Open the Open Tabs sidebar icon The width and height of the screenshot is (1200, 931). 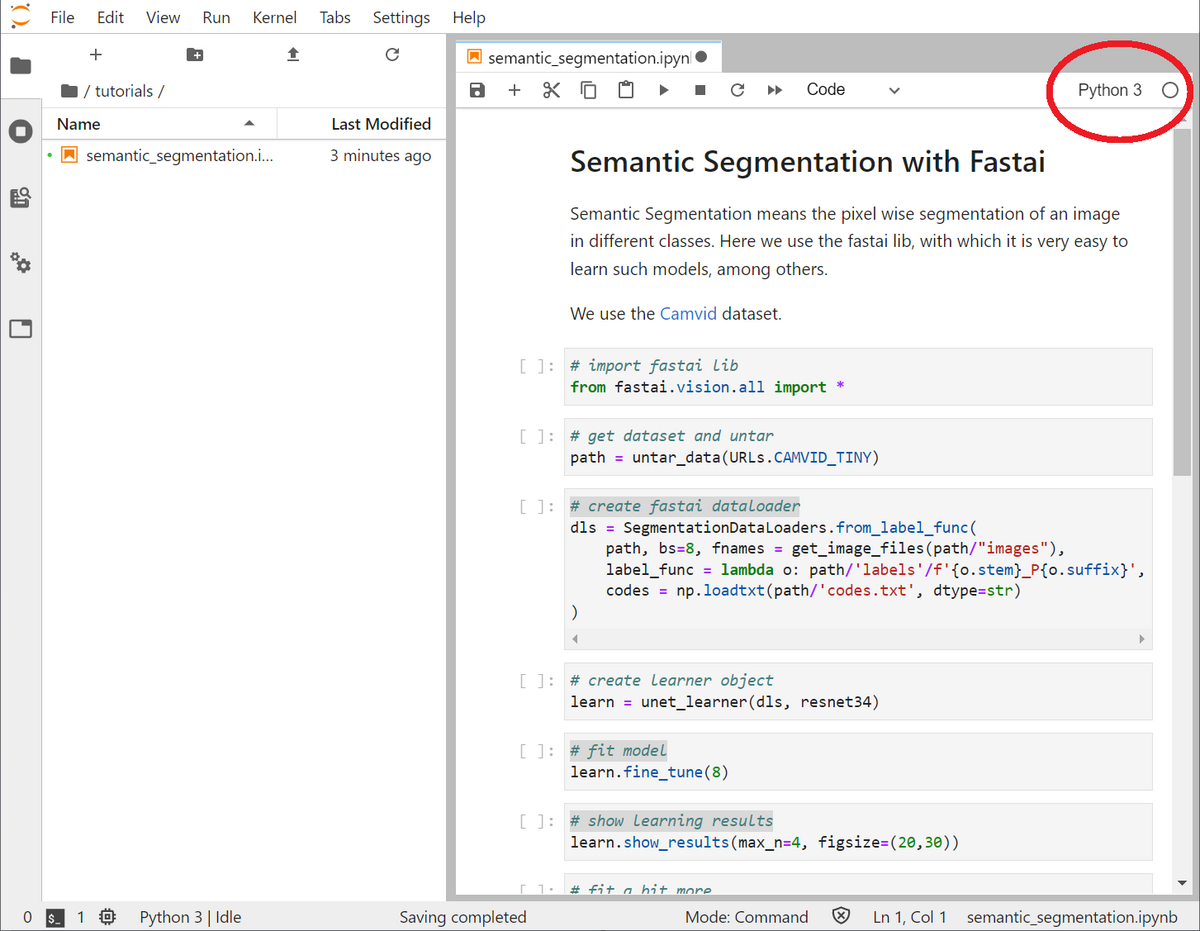coord(20,328)
